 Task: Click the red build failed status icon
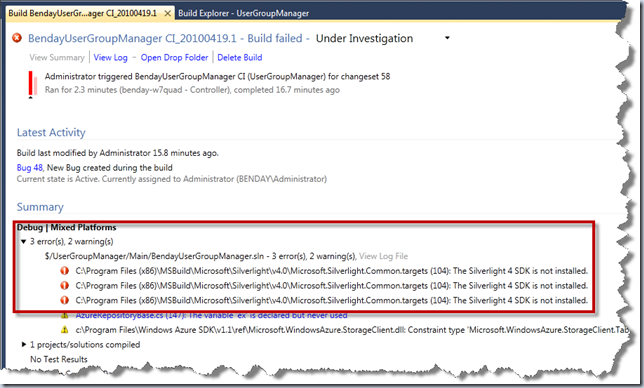tap(17, 38)
